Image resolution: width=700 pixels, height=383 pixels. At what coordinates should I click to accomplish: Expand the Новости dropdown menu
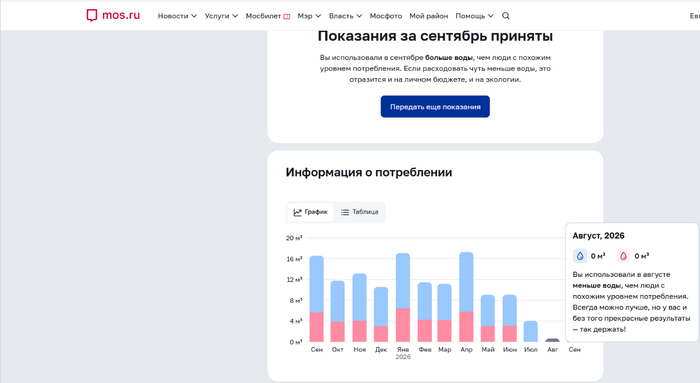tap(177, 16)
